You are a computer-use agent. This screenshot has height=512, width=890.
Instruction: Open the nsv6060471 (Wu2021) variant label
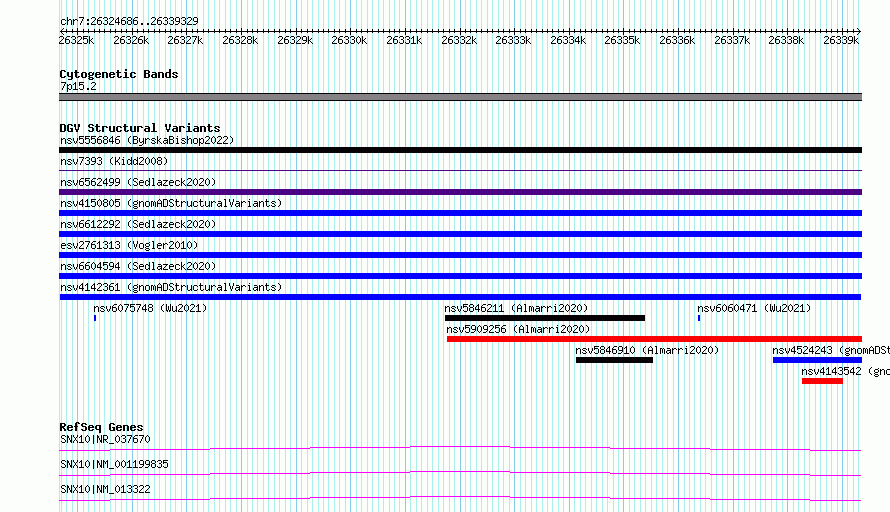click(754, 308)
